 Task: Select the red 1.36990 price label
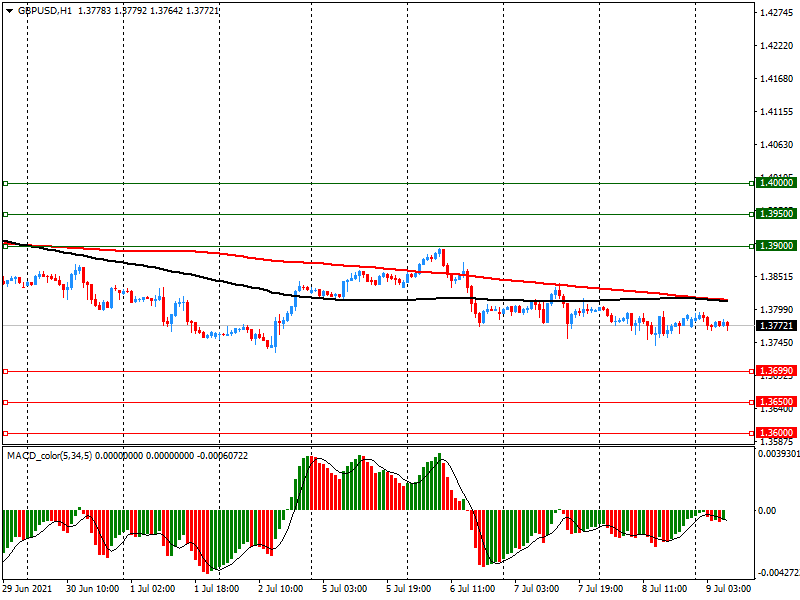pos(775,371)
